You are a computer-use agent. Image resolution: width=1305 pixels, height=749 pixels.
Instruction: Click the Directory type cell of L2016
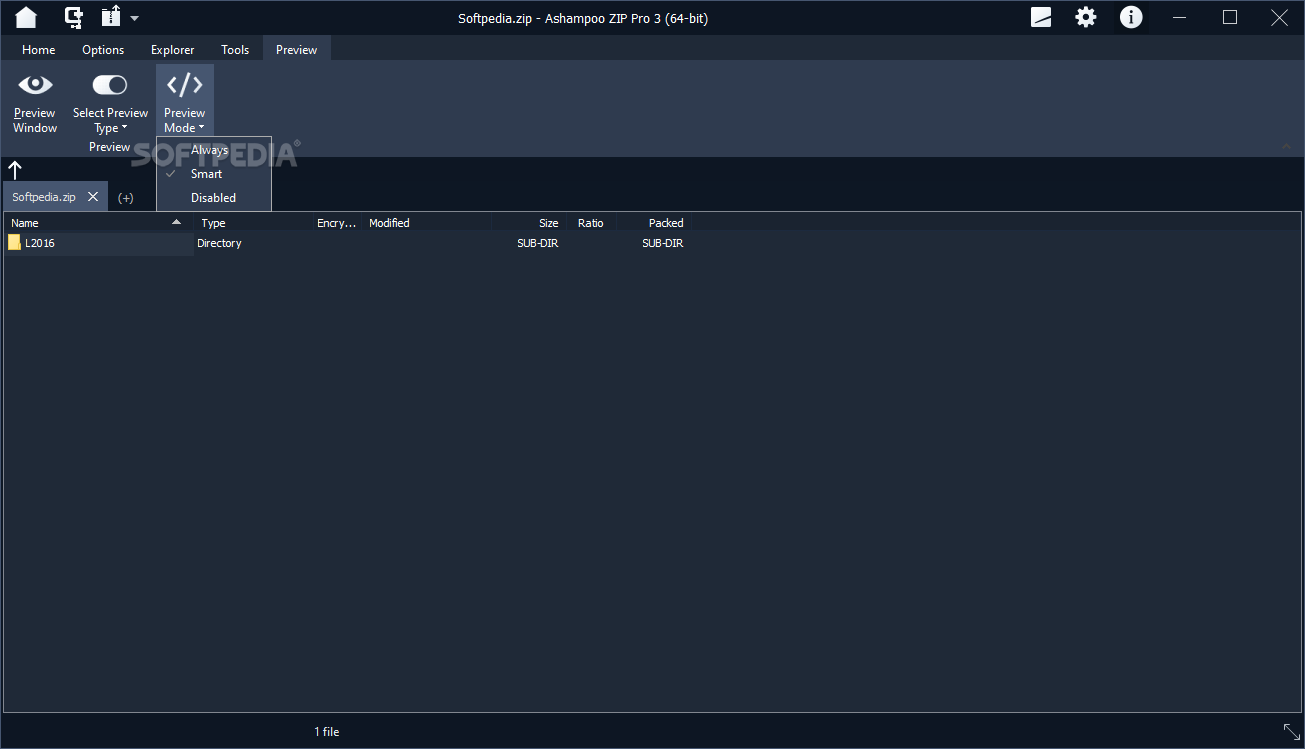coord(219,243)
